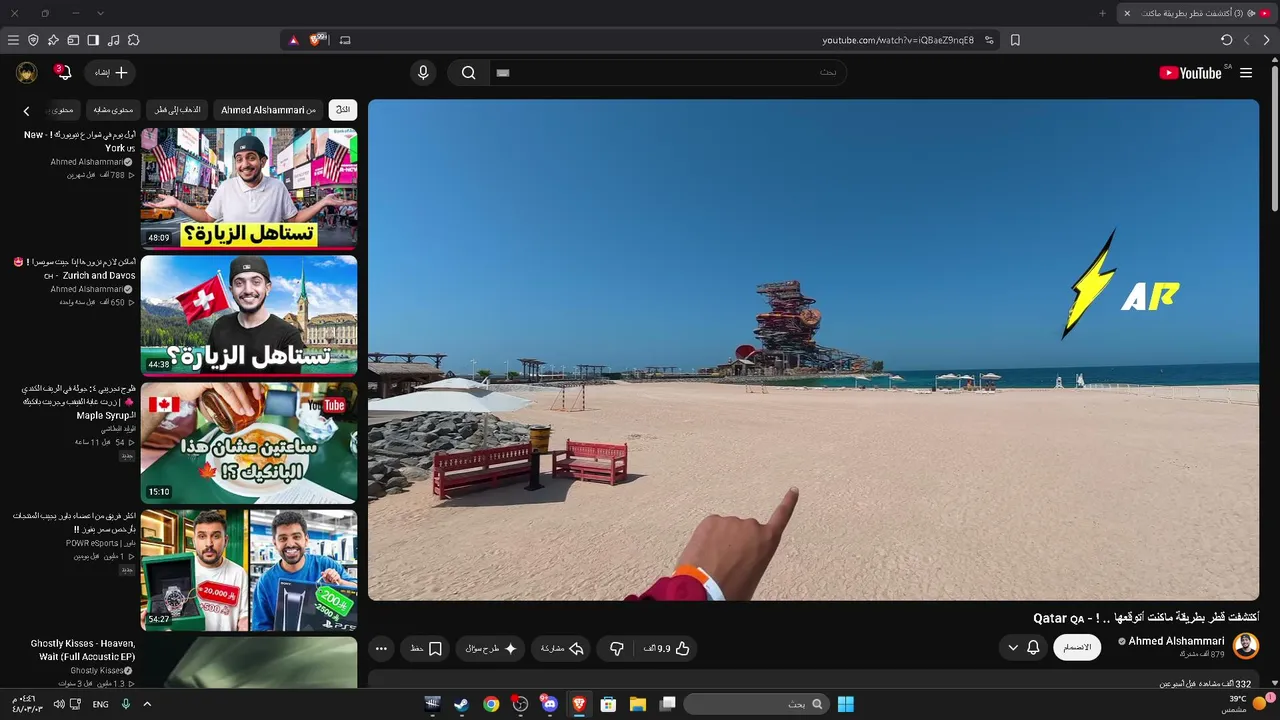The image size is (1280, 720).
Task: Open the Brave Wallet icon in toolbar
Action: click(73, 40)
